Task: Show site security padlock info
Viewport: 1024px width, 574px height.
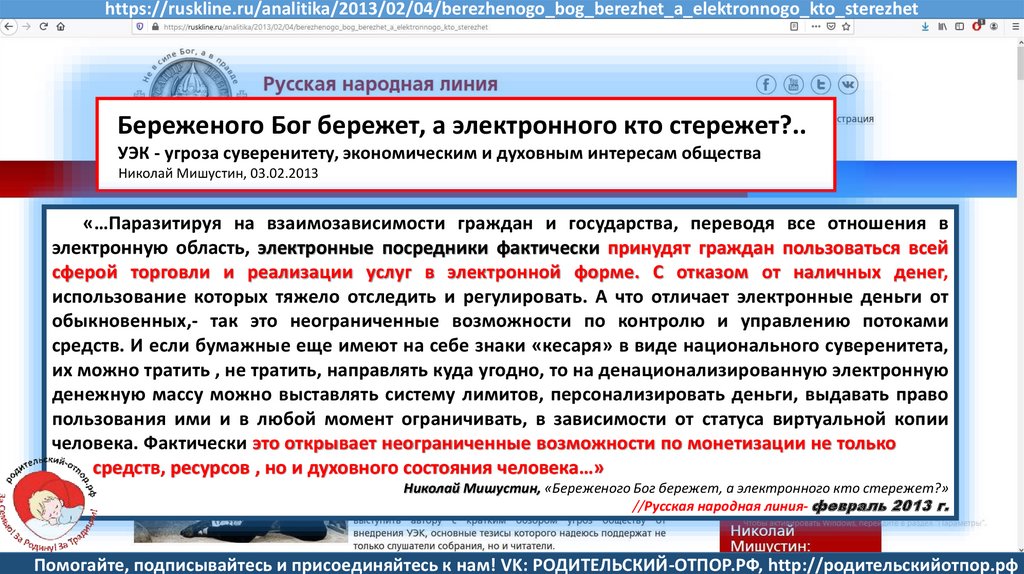Action: tap(155, 27)
